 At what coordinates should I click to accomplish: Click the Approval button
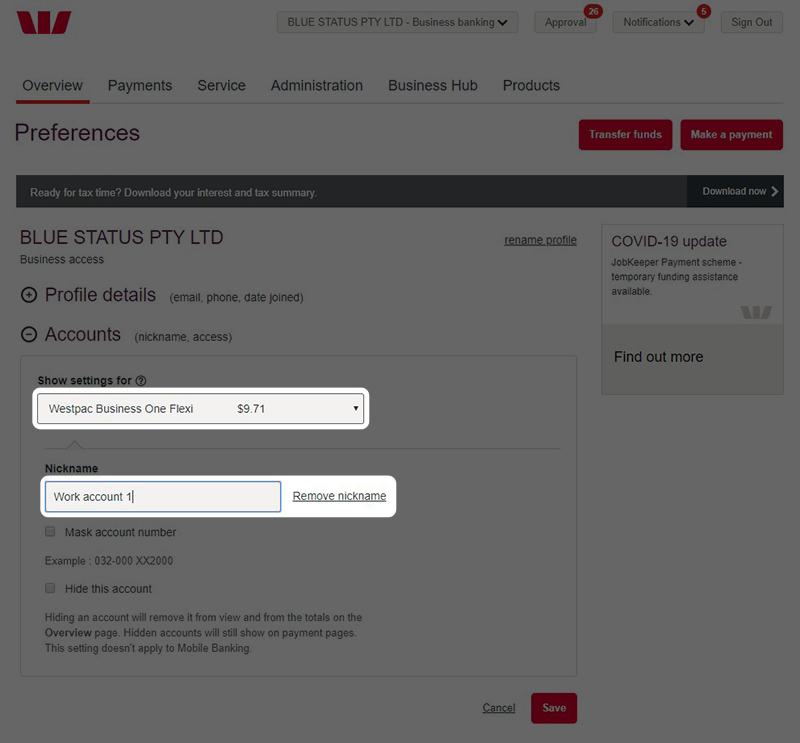coord(565,22)
